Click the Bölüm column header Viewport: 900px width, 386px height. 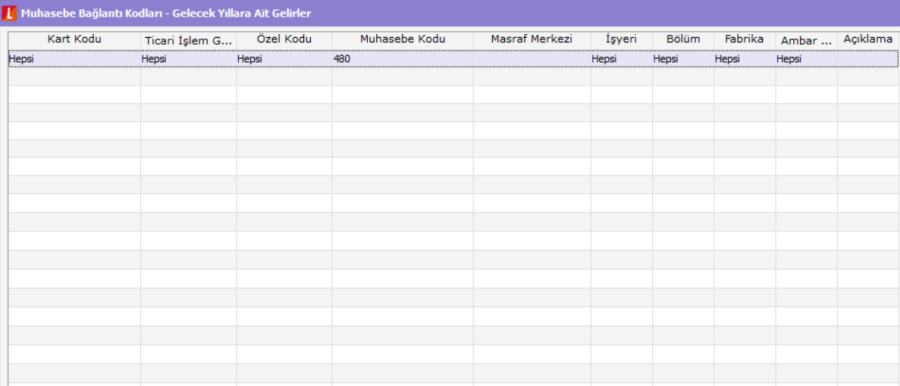point(683,40)
